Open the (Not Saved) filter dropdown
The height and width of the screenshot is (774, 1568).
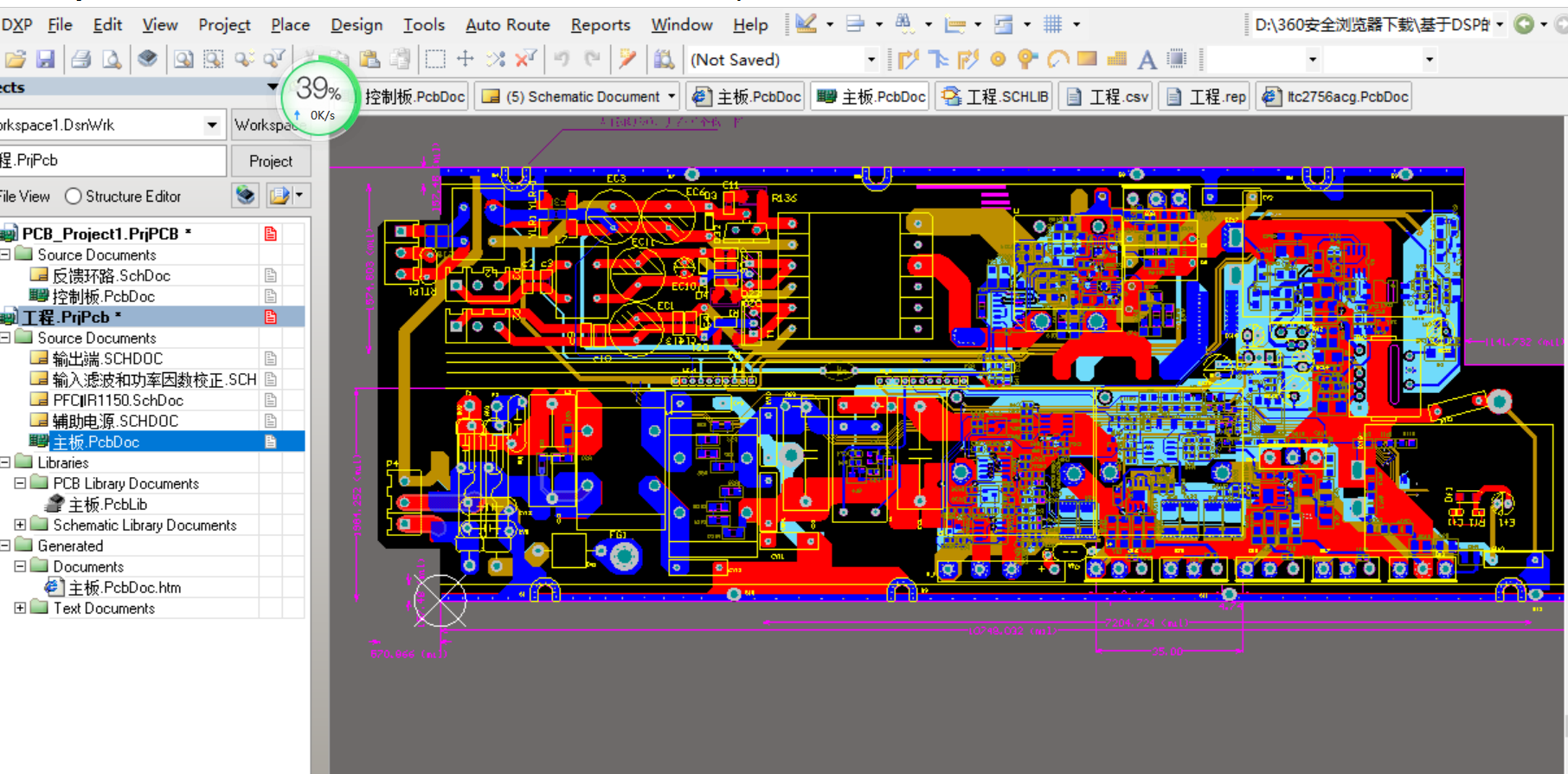[871, 60]
